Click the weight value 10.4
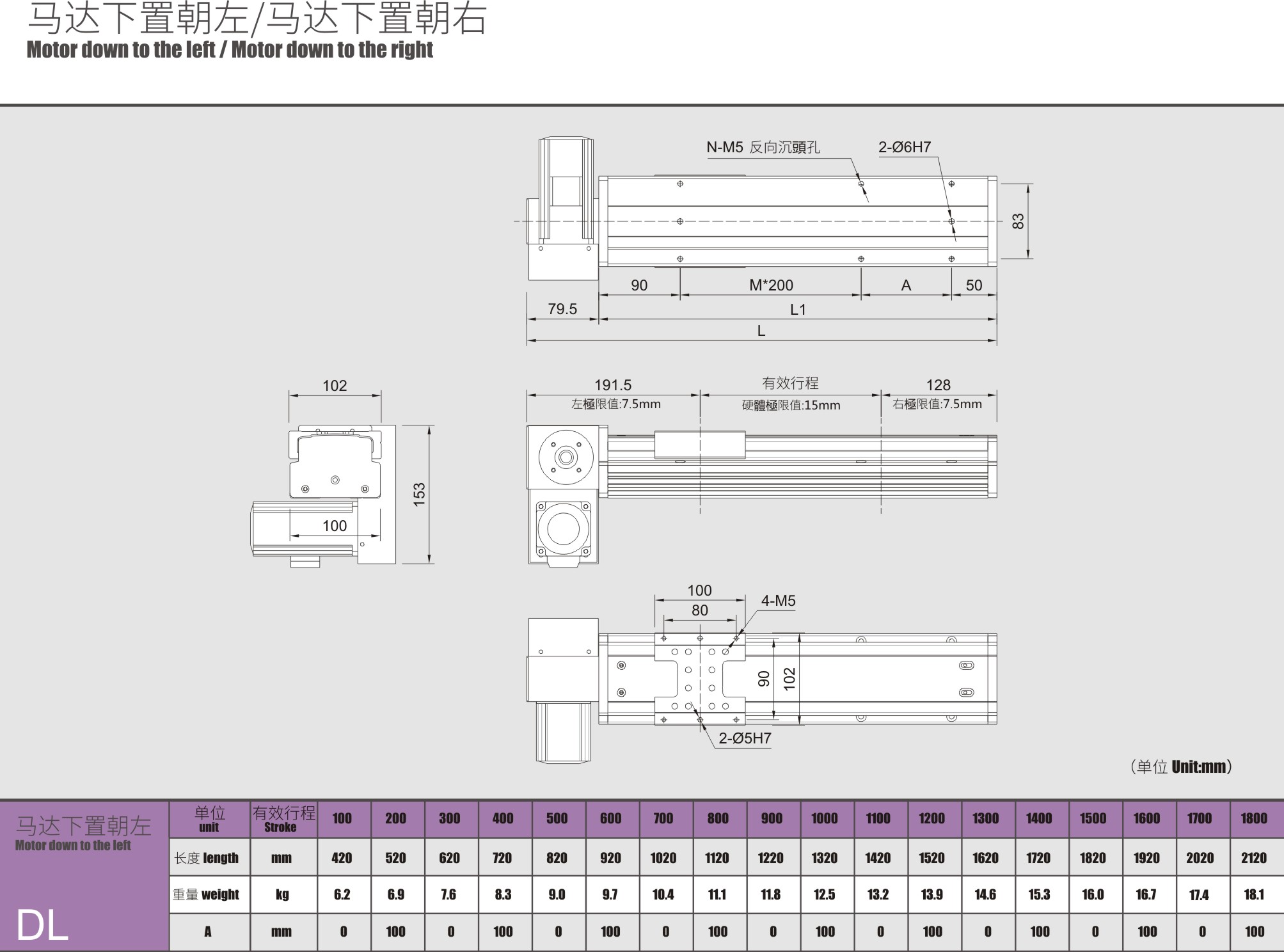Image resolution: width=1284 pixels, height=952 pixels. (663, 894)
